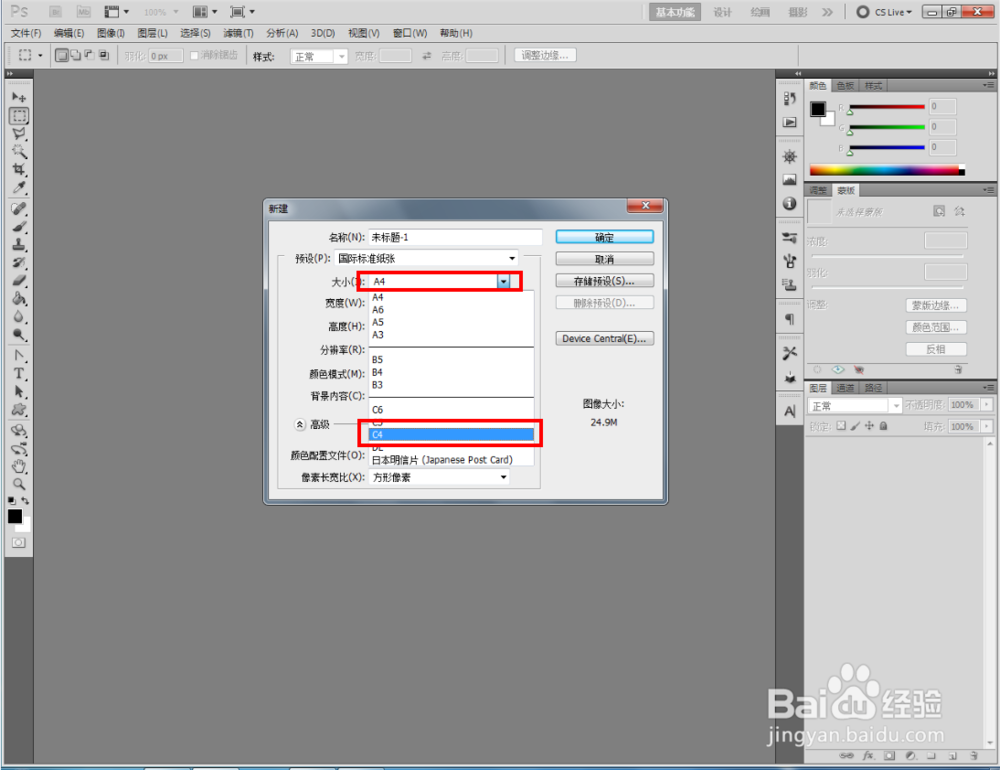
Task: Launch Bridge from the Br icon
Action: [55, 11]
